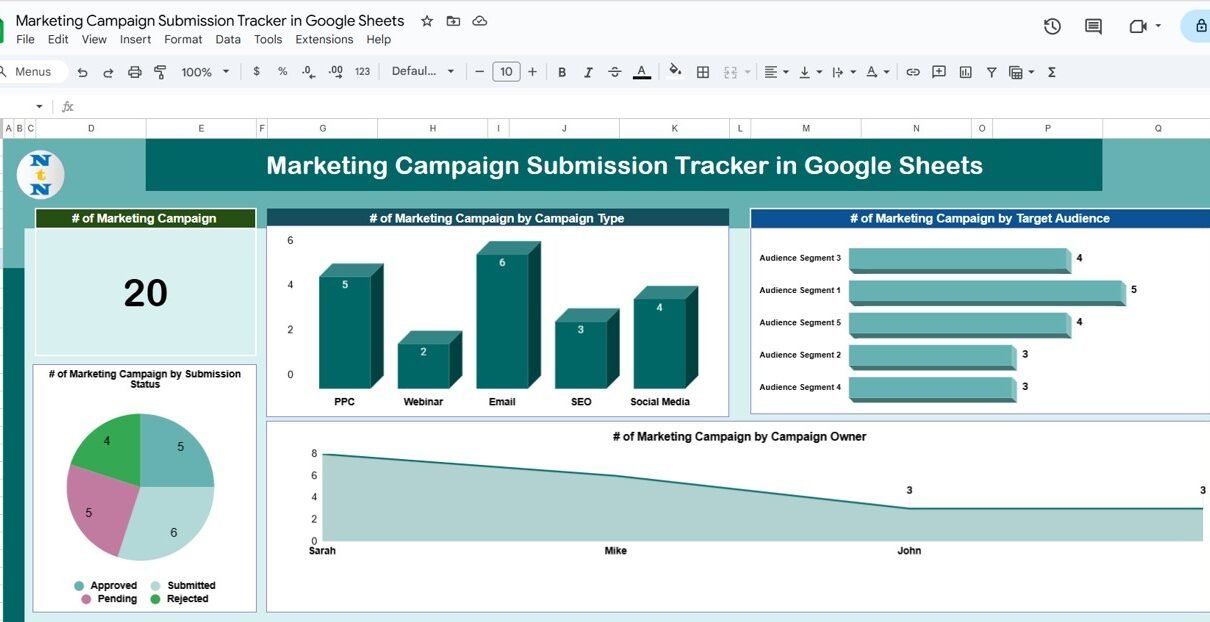
Task: Star the document title
Action: tap(427, 21)
